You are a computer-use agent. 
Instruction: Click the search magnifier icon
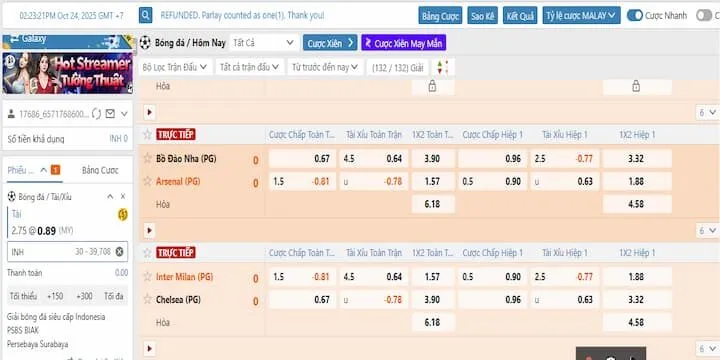146,15
